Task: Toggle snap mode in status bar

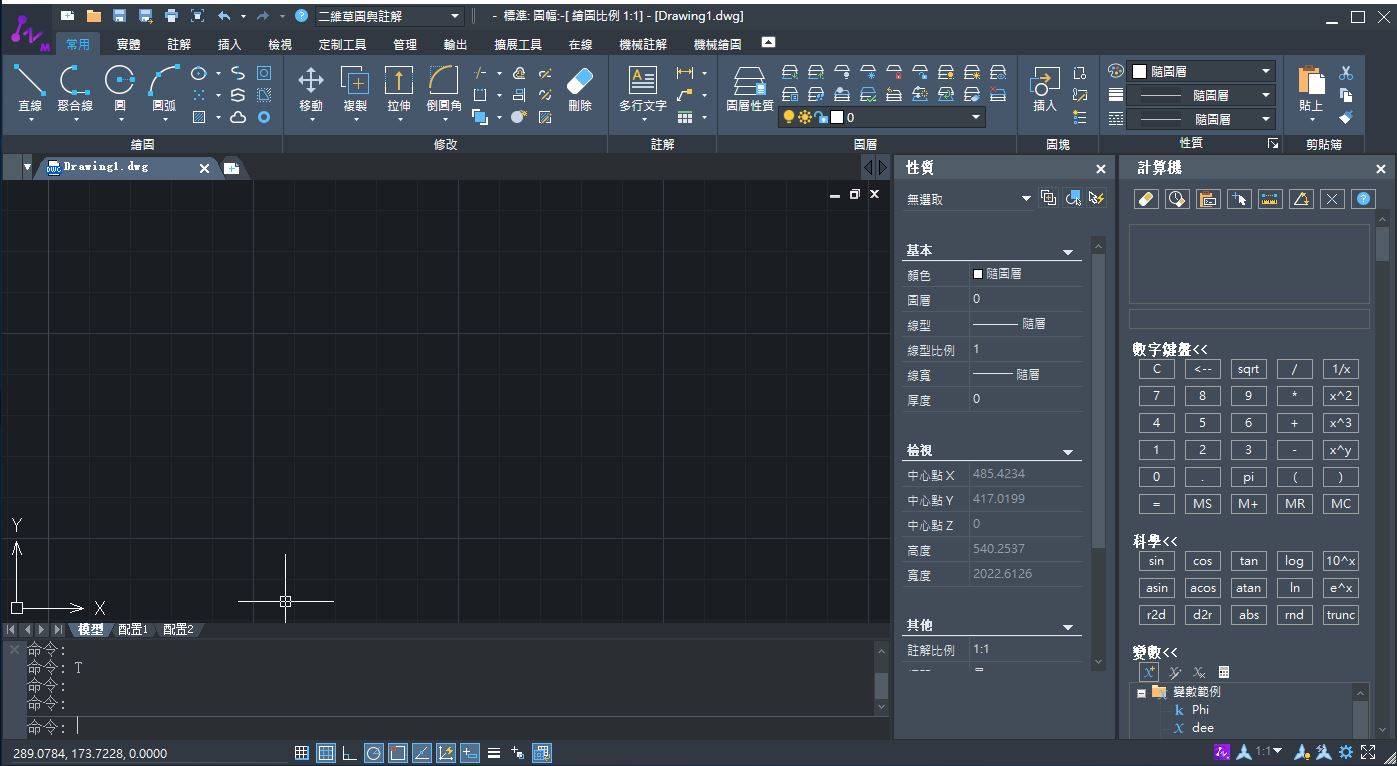Action: click(x=301, y=753)
